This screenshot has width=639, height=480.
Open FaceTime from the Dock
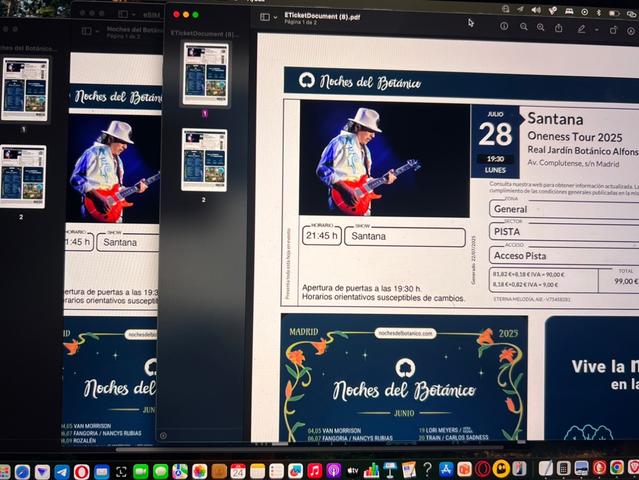(141, 471)
